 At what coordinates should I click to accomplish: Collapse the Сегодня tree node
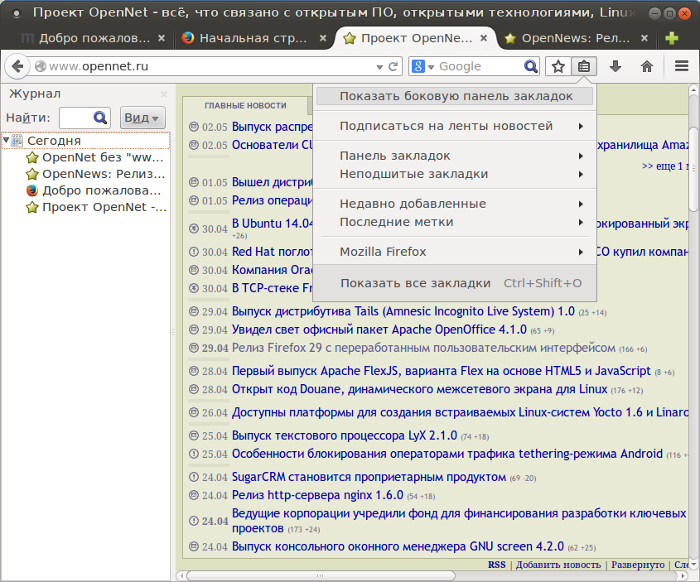click(6, 140)
